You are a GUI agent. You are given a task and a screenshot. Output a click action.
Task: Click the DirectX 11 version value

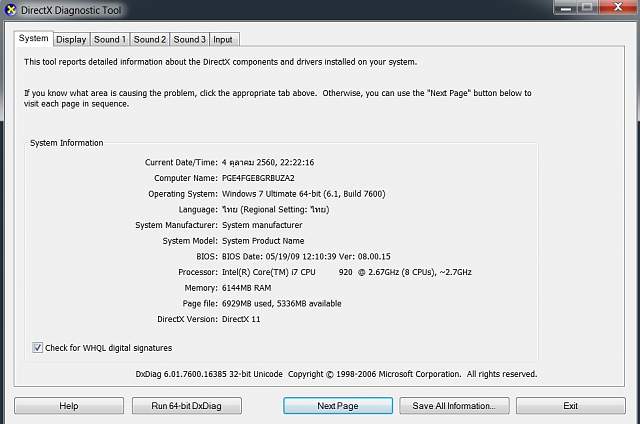point(241,319)
